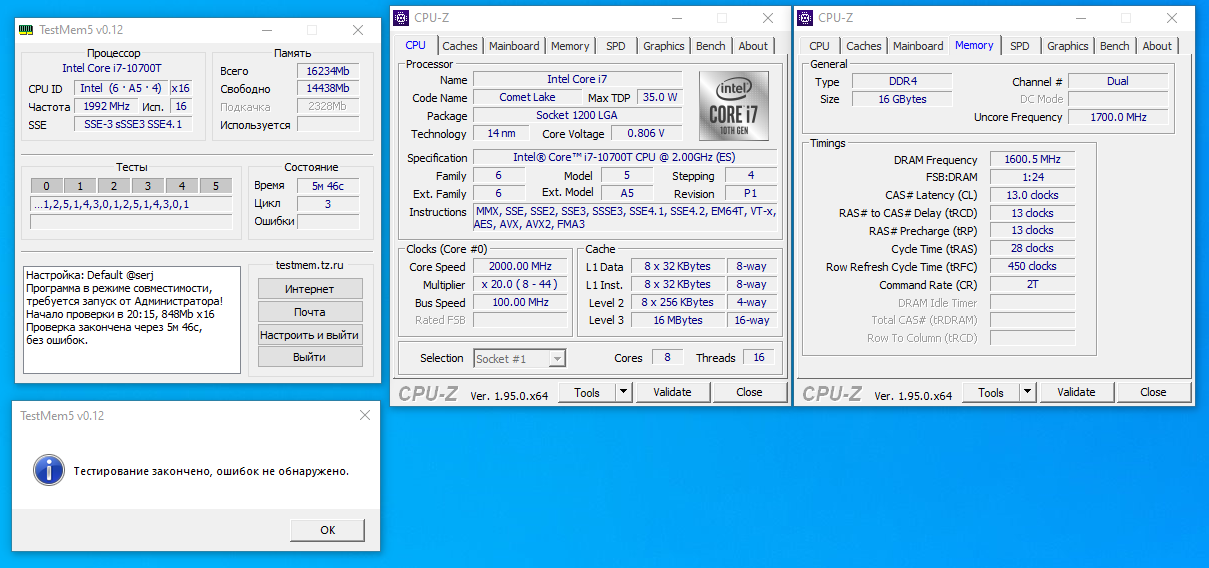Image resolution: width=1209 pixels, height=568 pixels.
Task: Click the Интернет button in TestMem5
Action: point(310,289)
